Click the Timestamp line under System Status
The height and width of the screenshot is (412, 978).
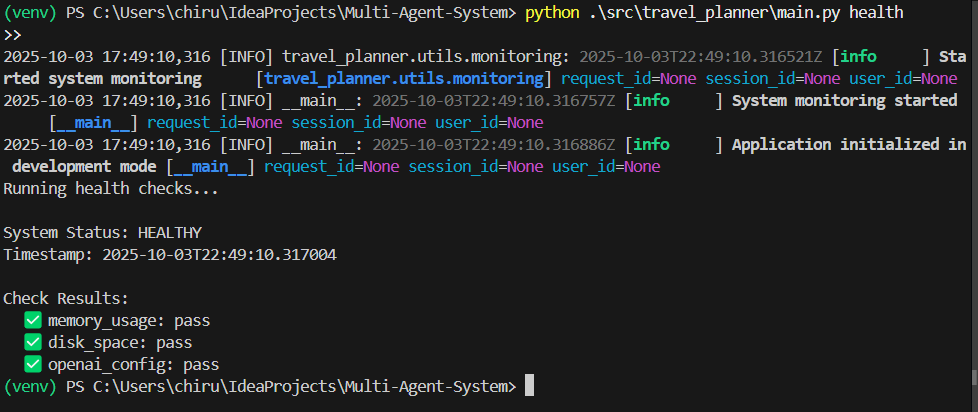point(170,254)
